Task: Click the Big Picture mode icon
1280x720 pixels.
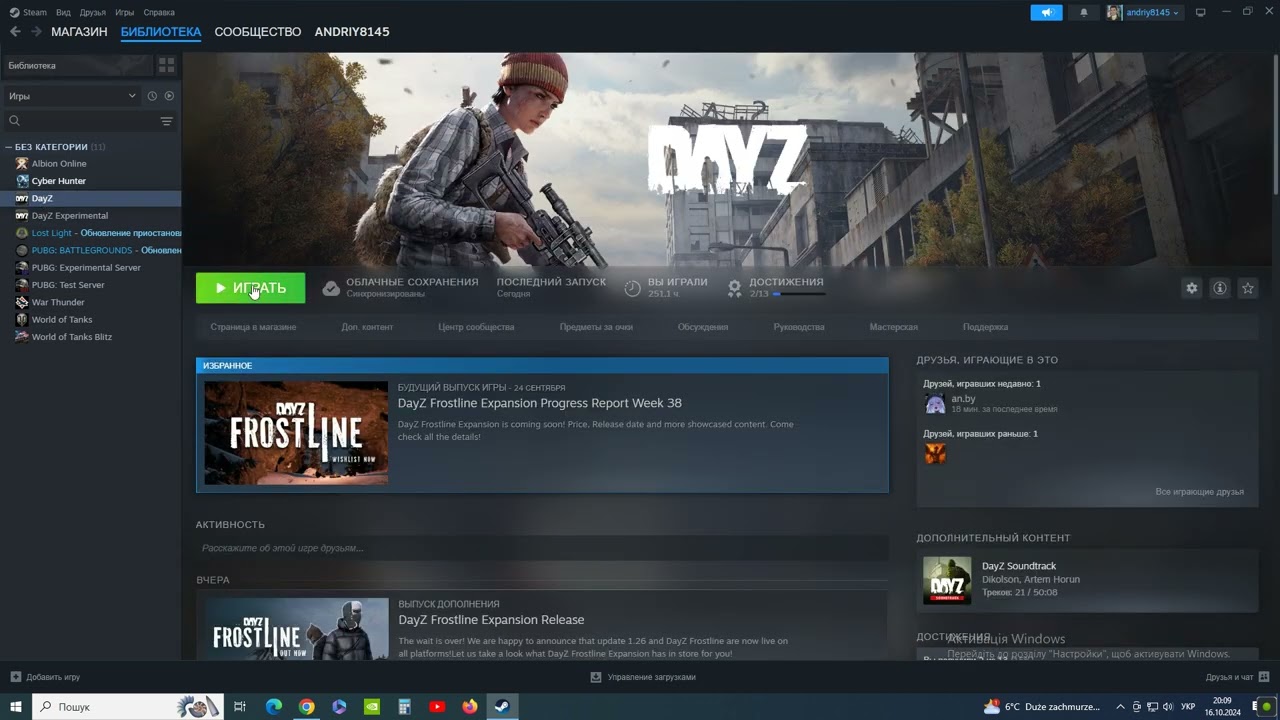Action: (1201, 12)
